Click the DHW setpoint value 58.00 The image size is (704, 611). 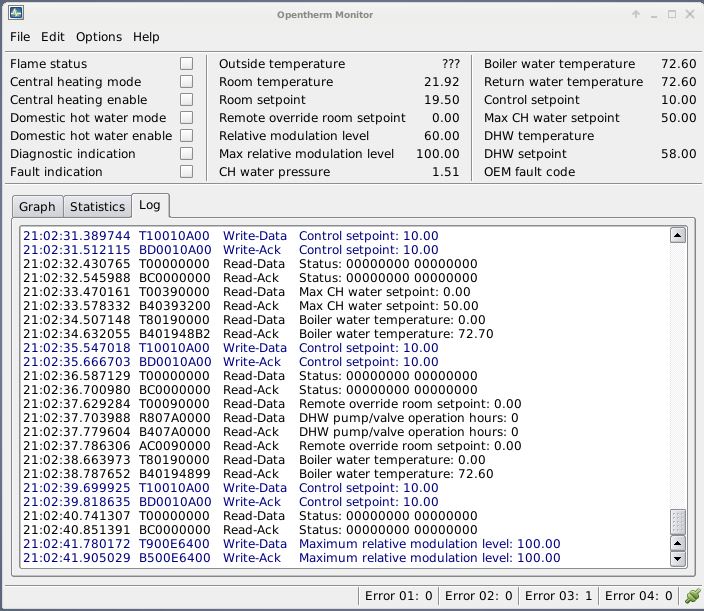[x=679, y=154]
